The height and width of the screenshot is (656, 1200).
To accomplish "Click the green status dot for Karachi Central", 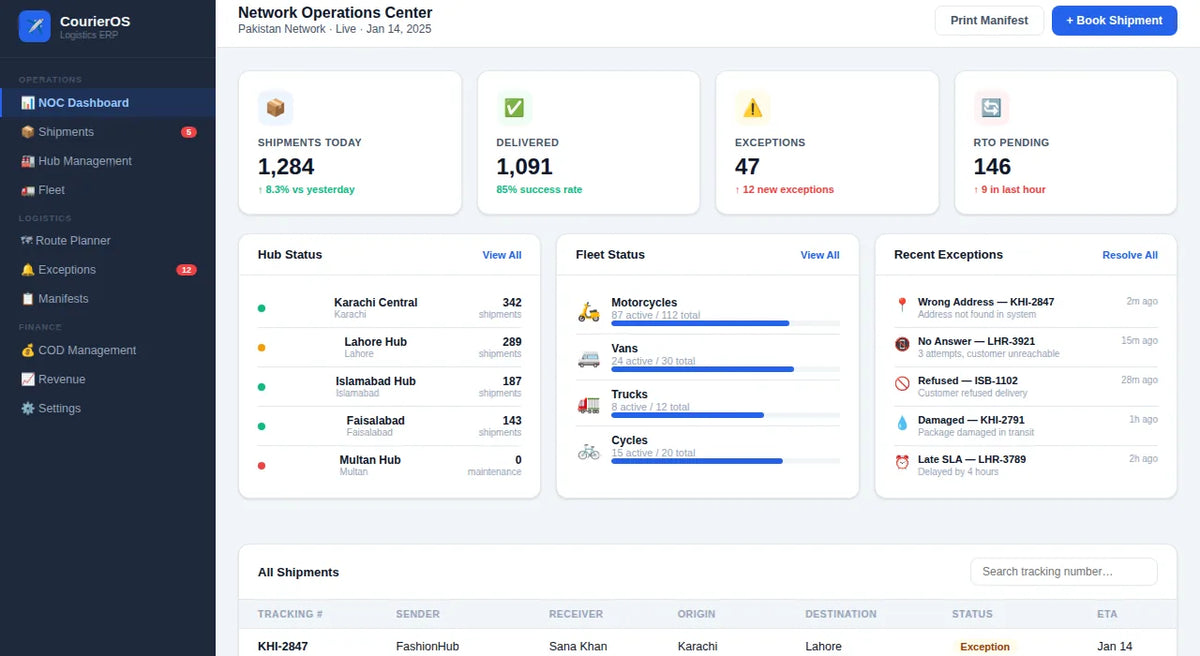I will [x=262, y=308].
